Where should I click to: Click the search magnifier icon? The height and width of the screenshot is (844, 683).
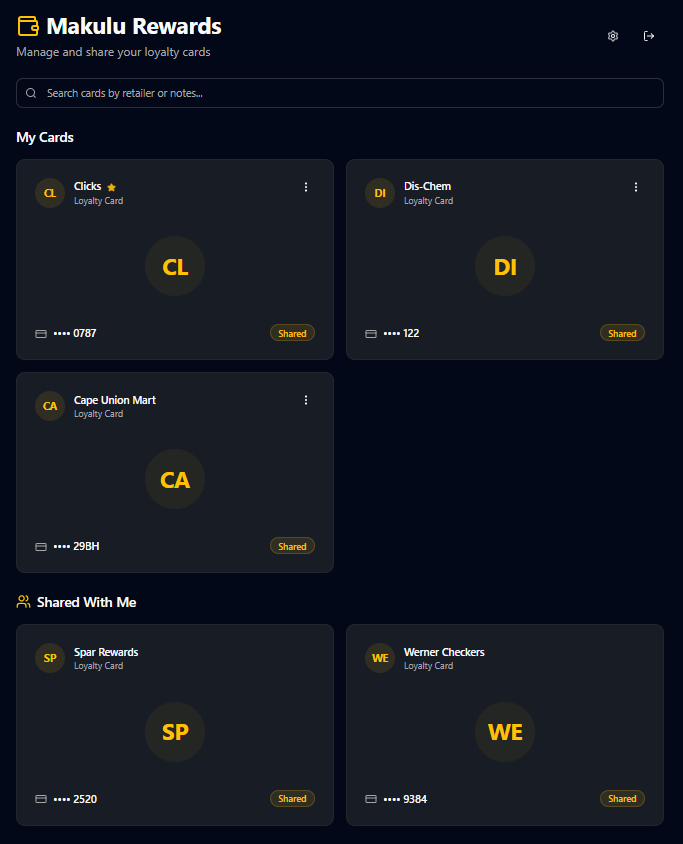(31, 93)
